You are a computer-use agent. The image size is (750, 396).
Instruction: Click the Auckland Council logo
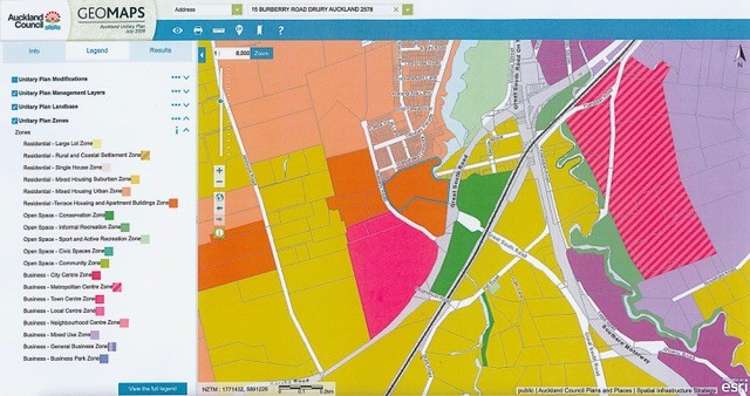(x=34, y=21)
